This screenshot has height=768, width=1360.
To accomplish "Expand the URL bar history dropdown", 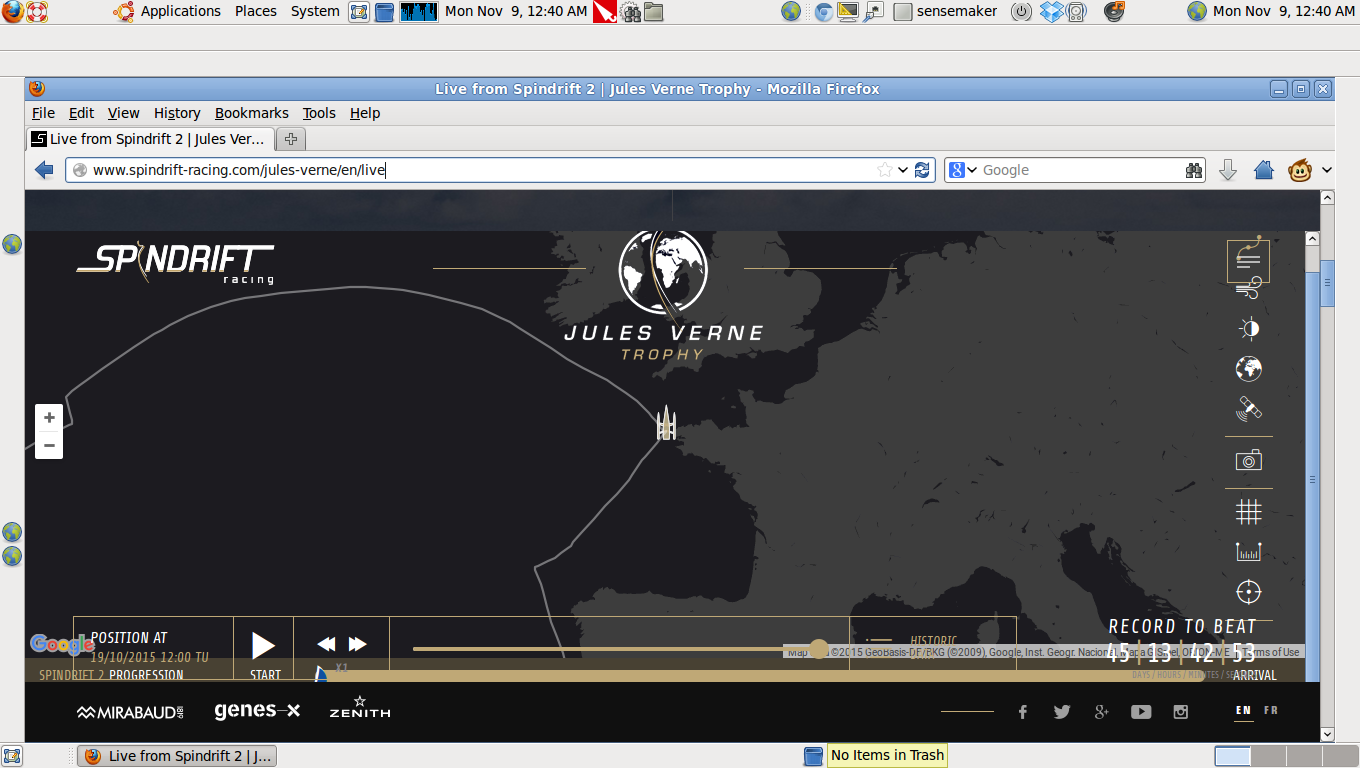I will click(903, 170).
